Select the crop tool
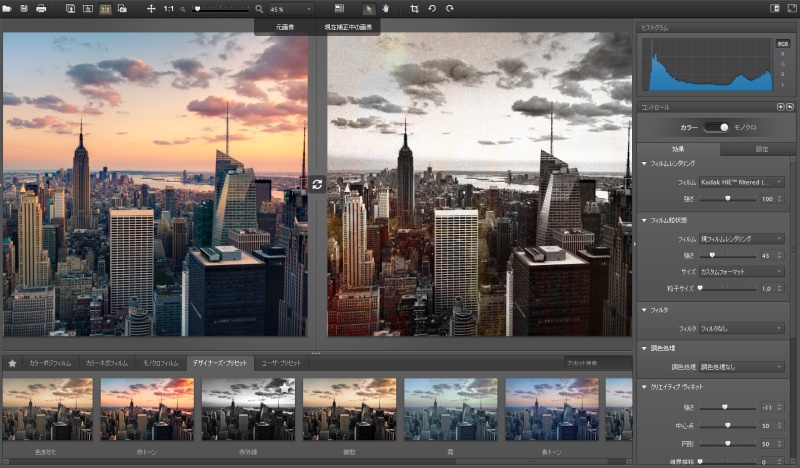 (415, 8)
